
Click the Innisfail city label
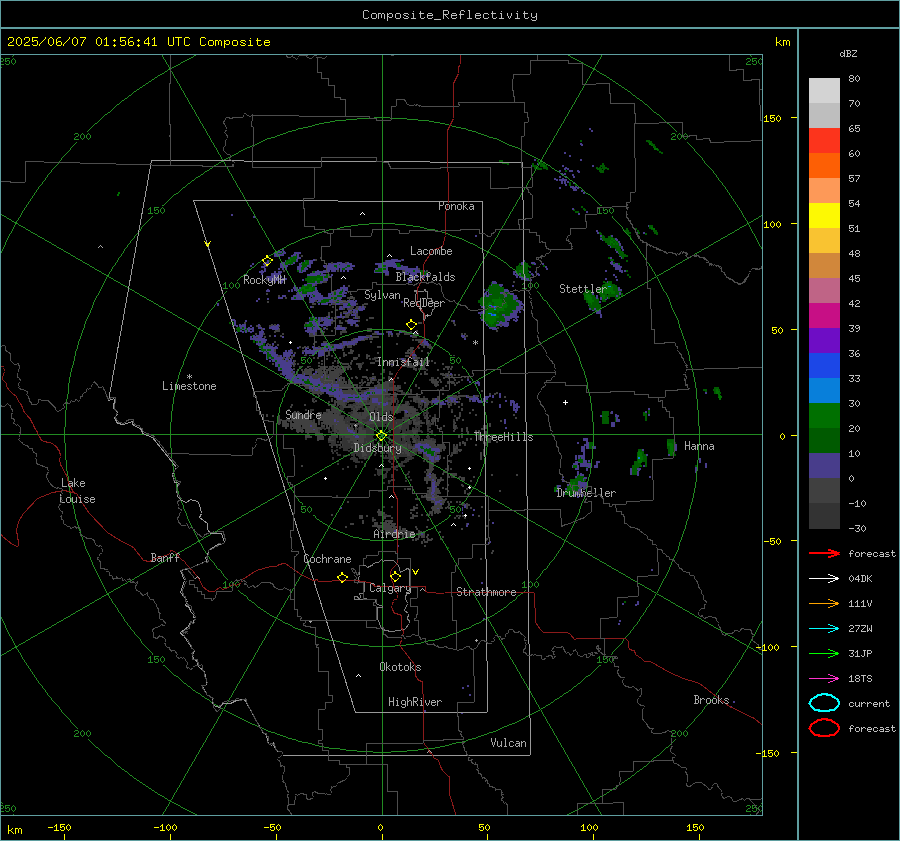(403, 362)
